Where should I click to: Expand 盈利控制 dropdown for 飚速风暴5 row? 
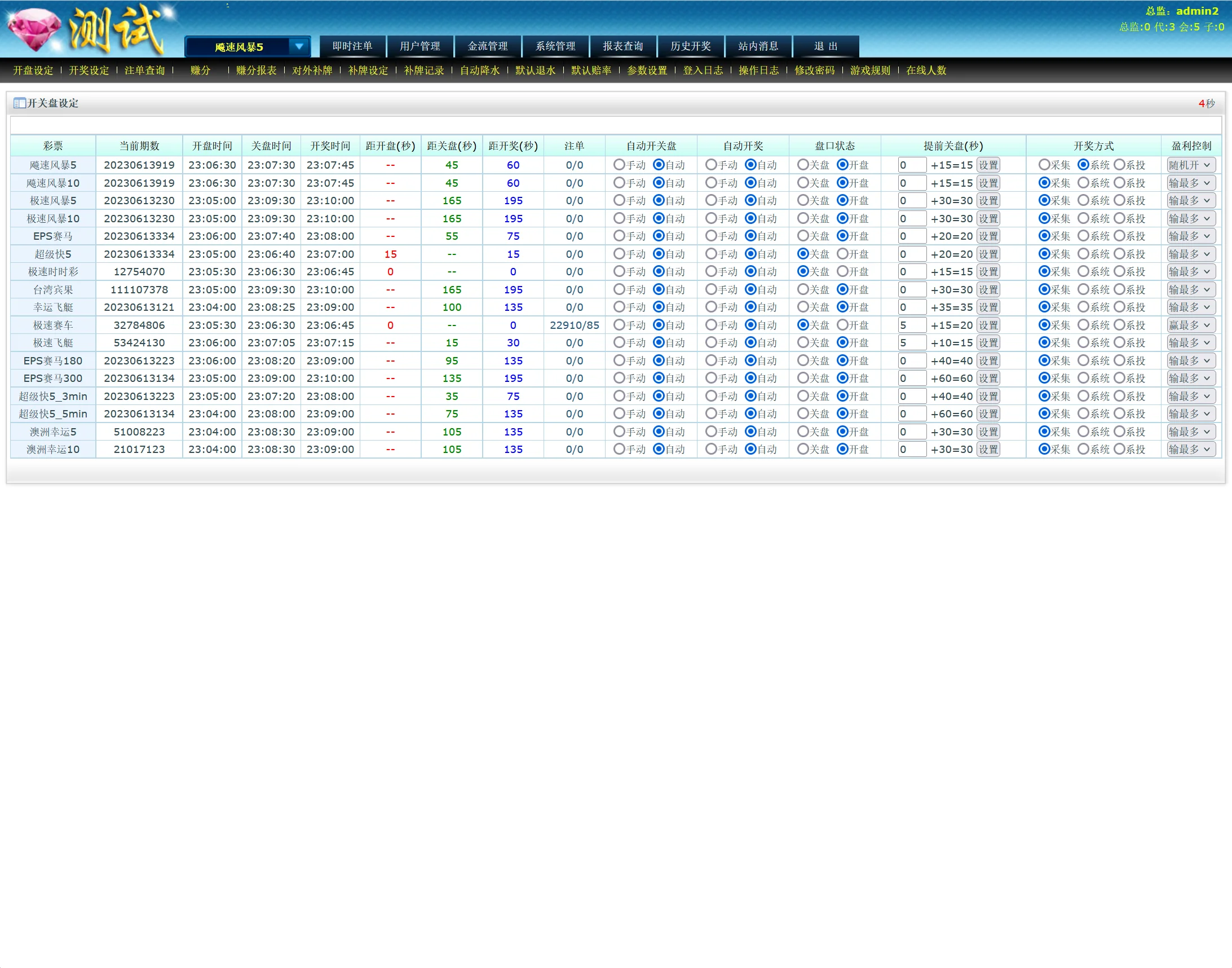point(1190,165)
